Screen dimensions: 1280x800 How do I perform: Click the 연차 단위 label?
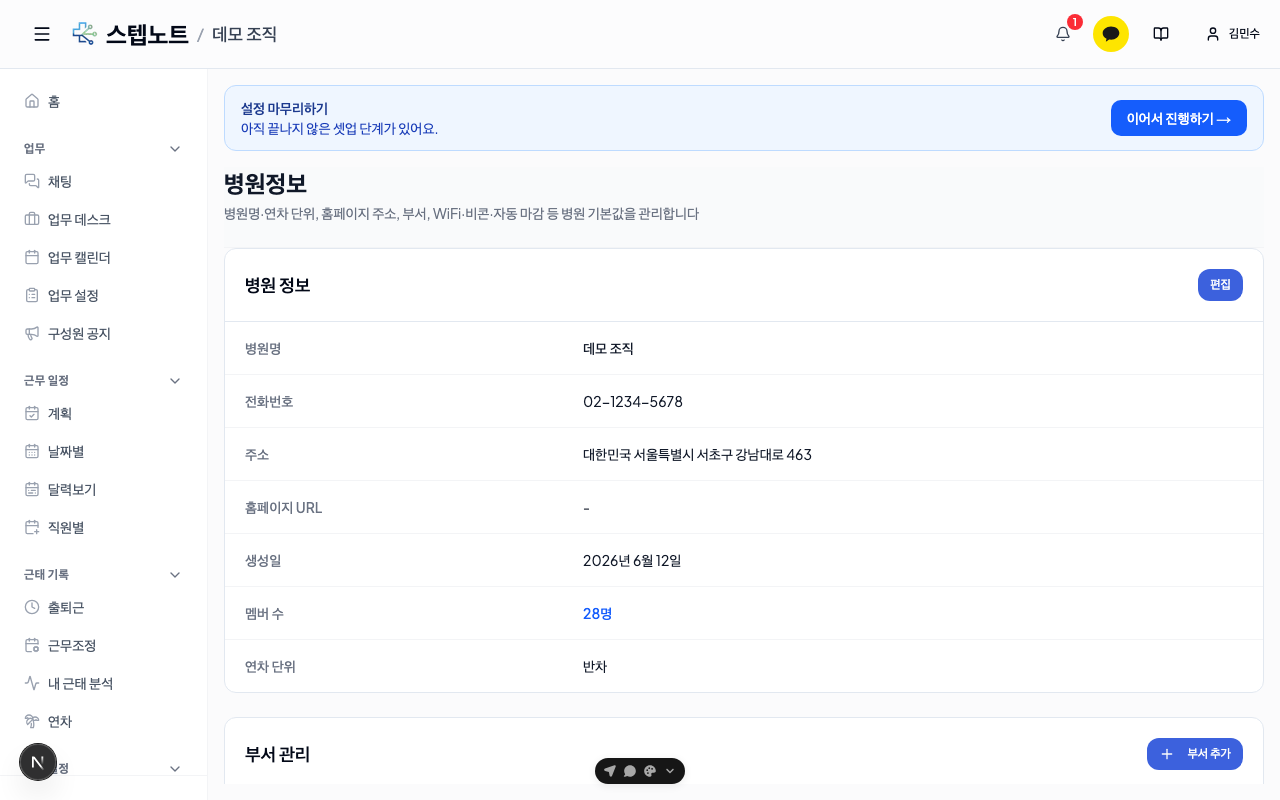pyautogui.click(x=270, y=666)
